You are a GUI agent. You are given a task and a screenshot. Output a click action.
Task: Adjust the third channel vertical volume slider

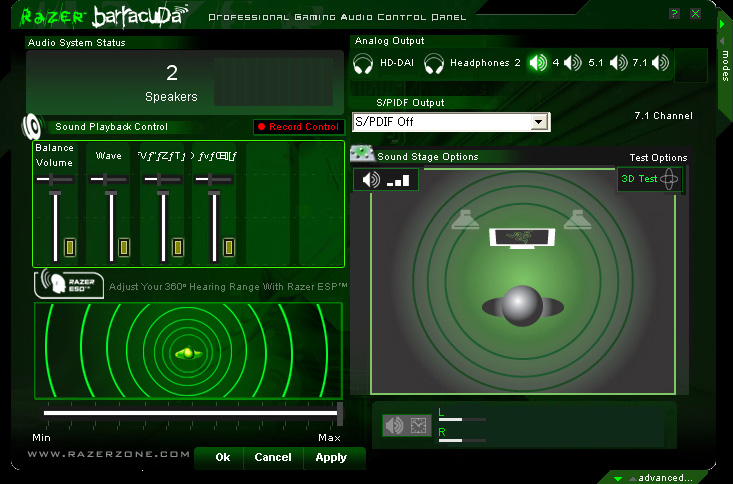click(163, 226)
